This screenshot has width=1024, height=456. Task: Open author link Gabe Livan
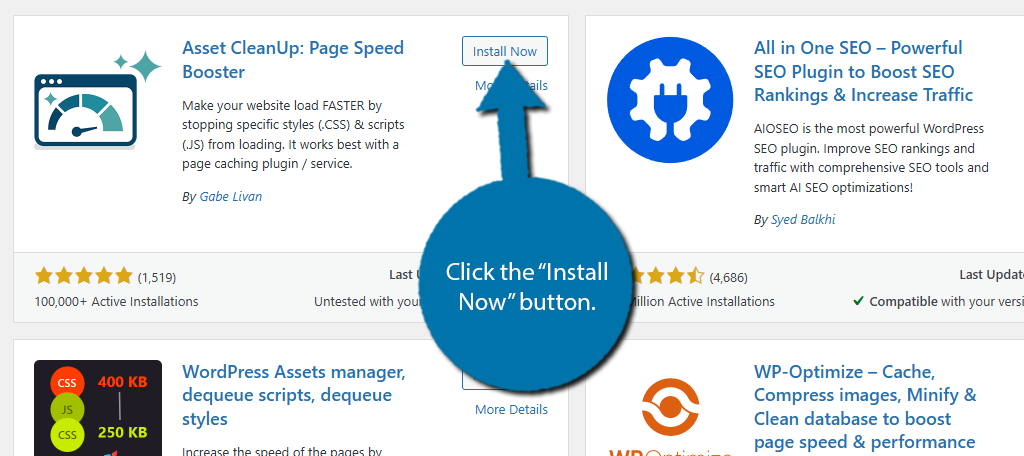coord(231,196)
